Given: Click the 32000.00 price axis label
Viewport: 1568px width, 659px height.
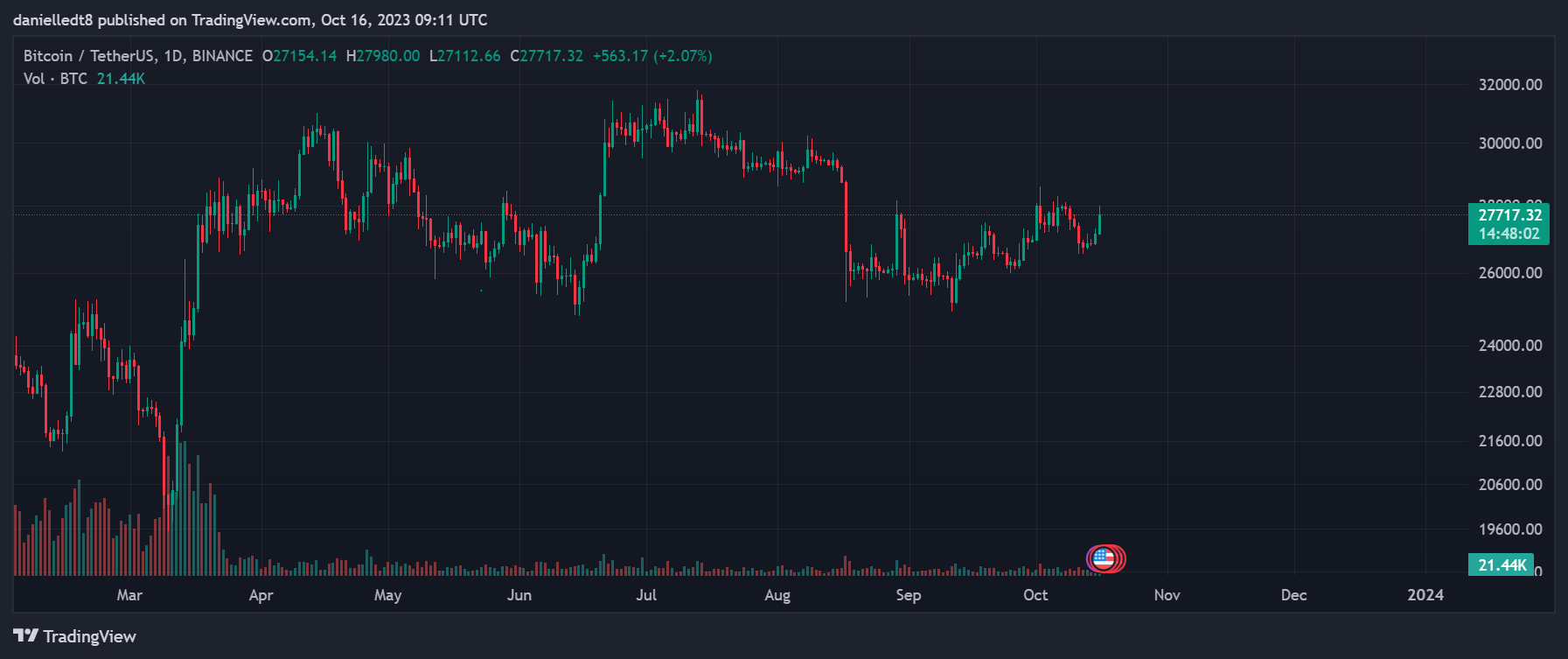Looking at the screenshot, I should (1510, 85).
